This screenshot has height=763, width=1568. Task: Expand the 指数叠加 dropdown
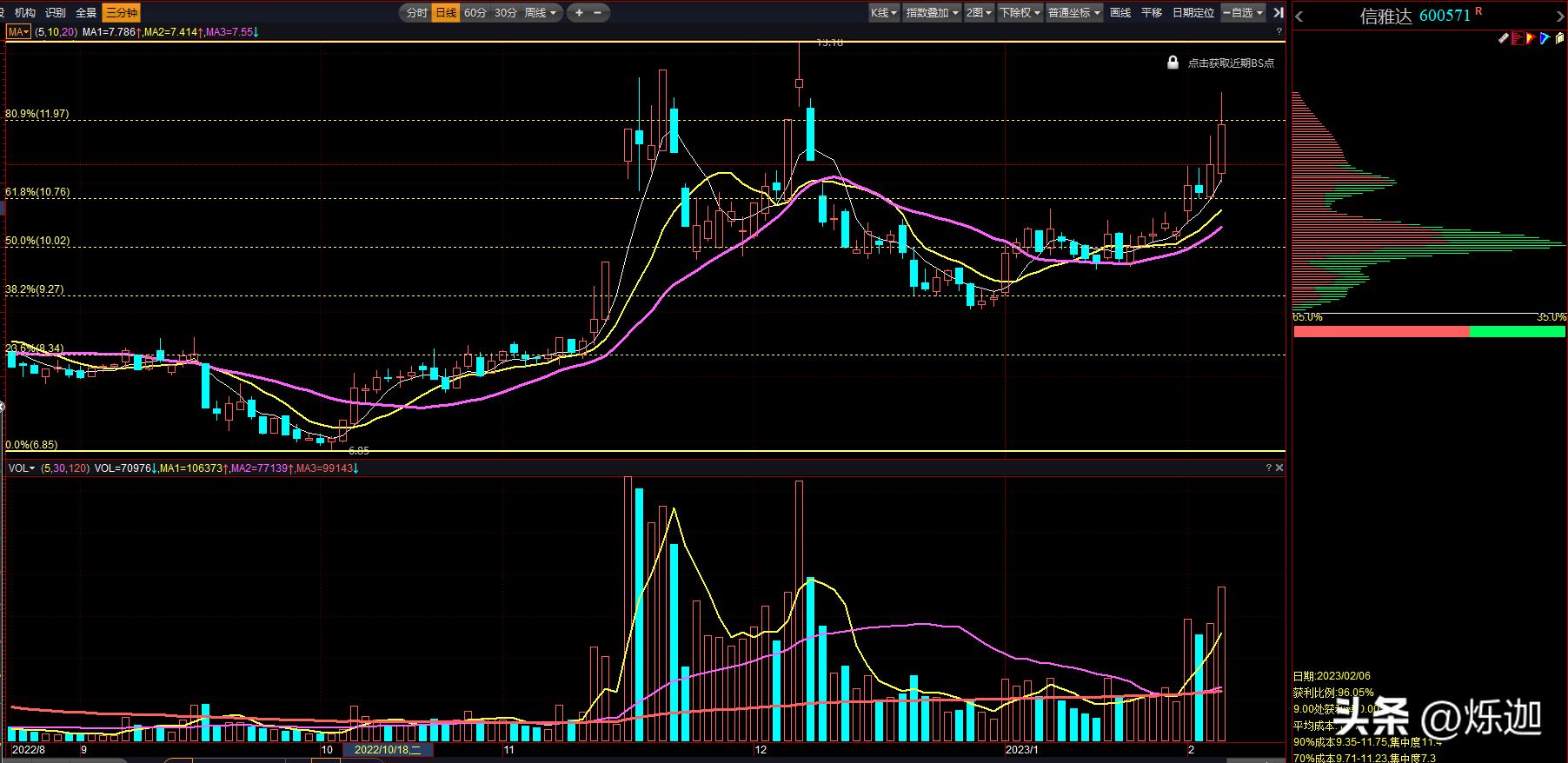tap(932, 12)
